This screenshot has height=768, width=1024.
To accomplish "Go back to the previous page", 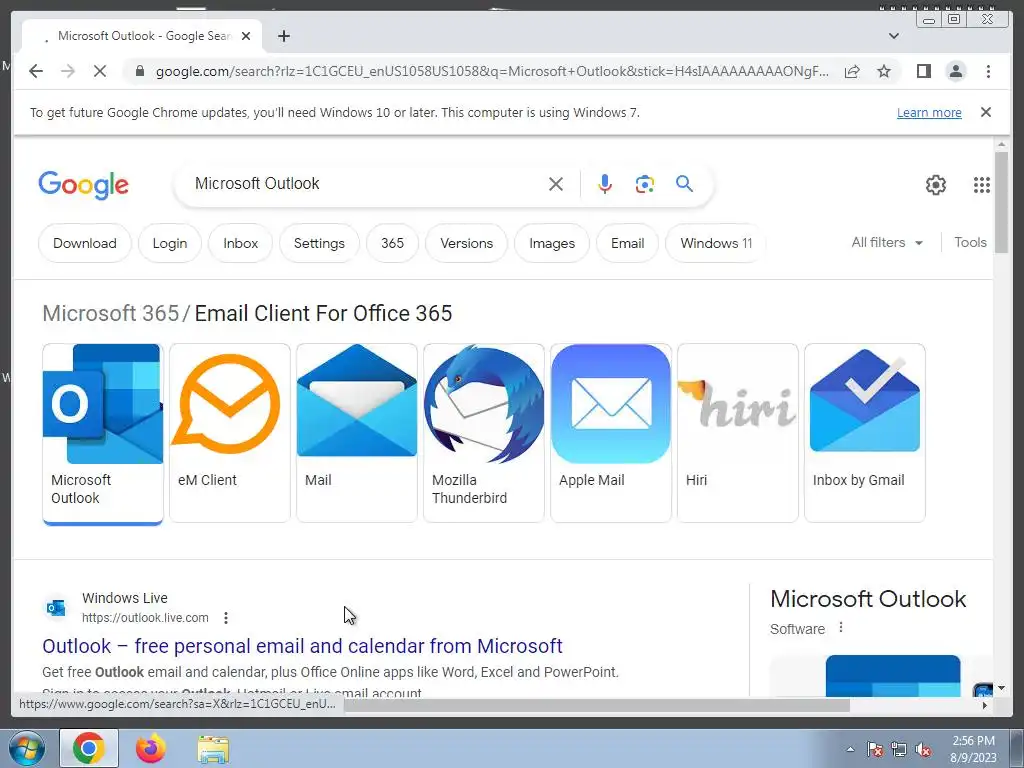I will [36, 71].
